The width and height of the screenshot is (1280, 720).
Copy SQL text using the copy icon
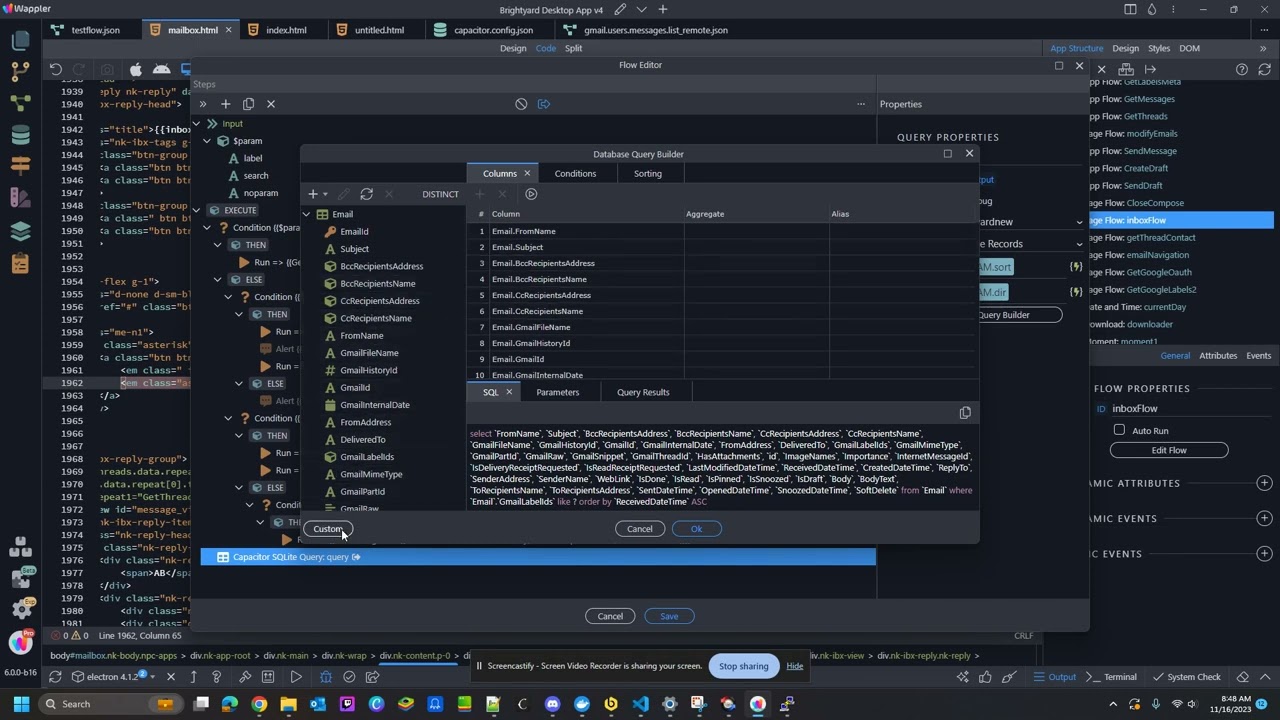coord(965,413)
